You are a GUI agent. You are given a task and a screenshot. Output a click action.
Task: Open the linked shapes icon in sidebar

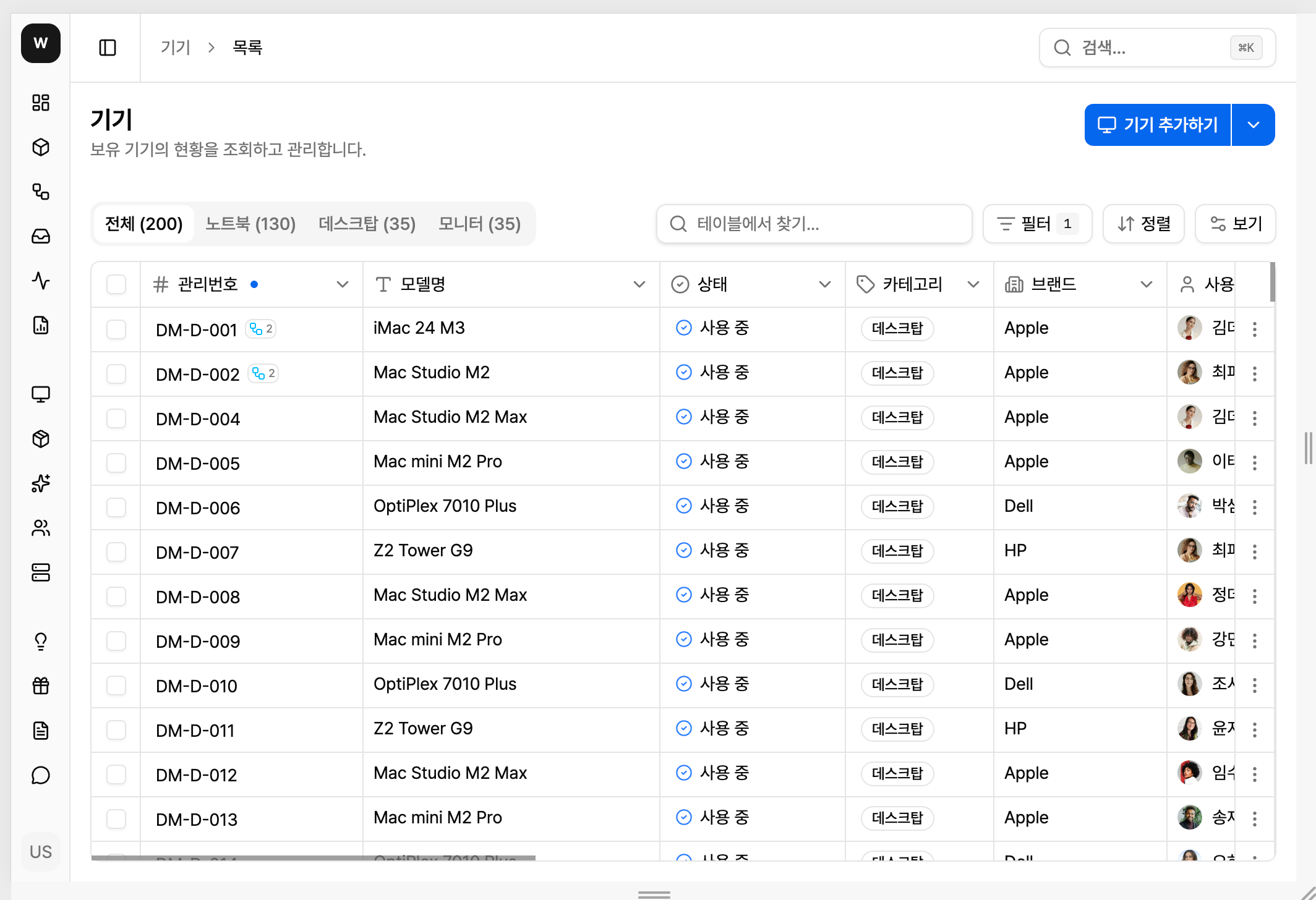[41, 192]
